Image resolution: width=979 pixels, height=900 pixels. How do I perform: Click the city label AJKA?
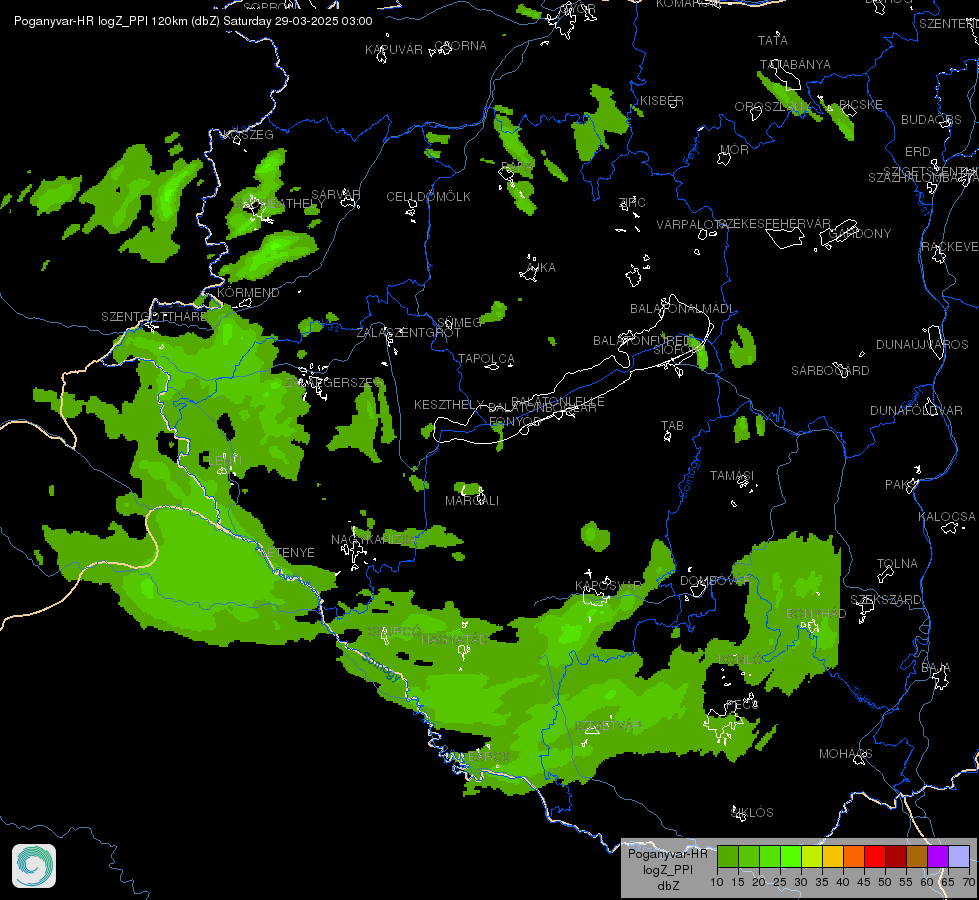click(x=541, y=267)
